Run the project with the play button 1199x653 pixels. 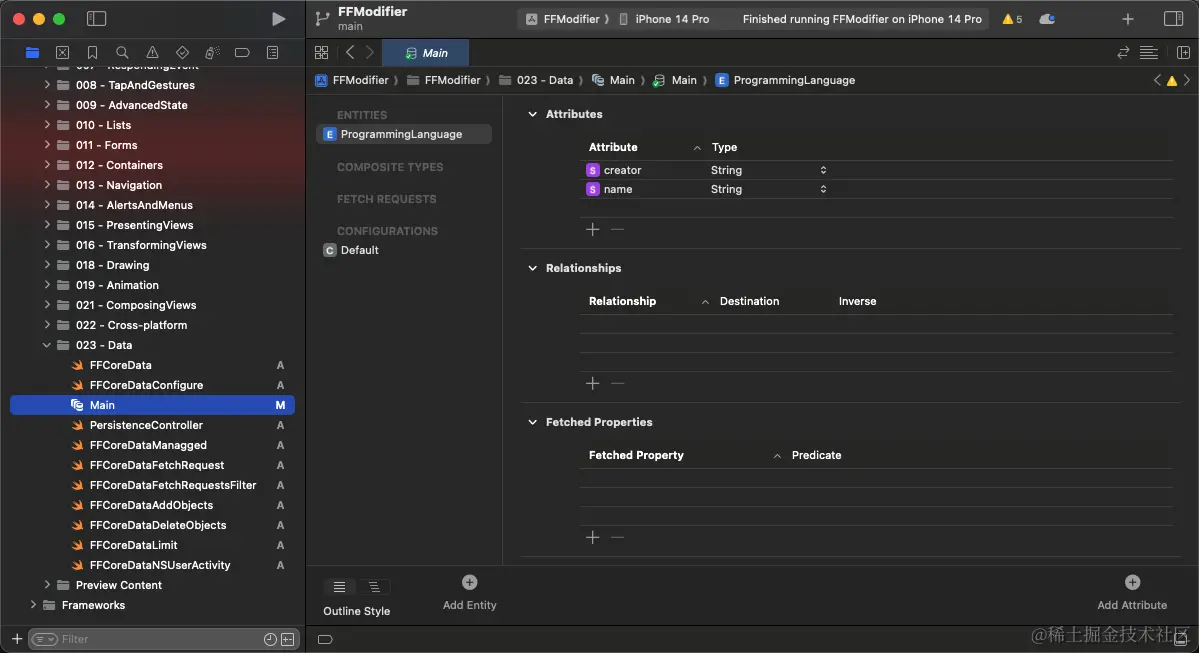[x=278, y=19]
